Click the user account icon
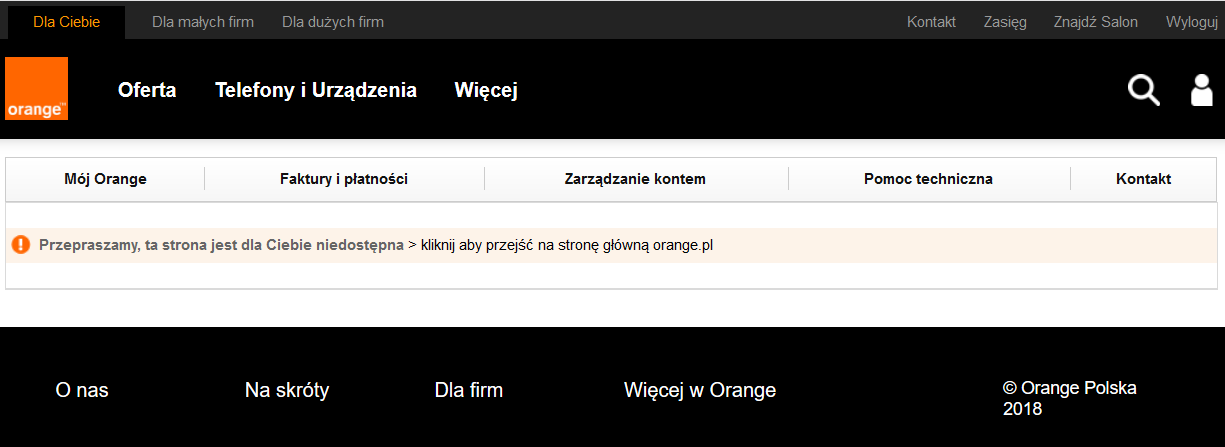Viewport: 1225px width, 447px height. tap(1201, 90)
